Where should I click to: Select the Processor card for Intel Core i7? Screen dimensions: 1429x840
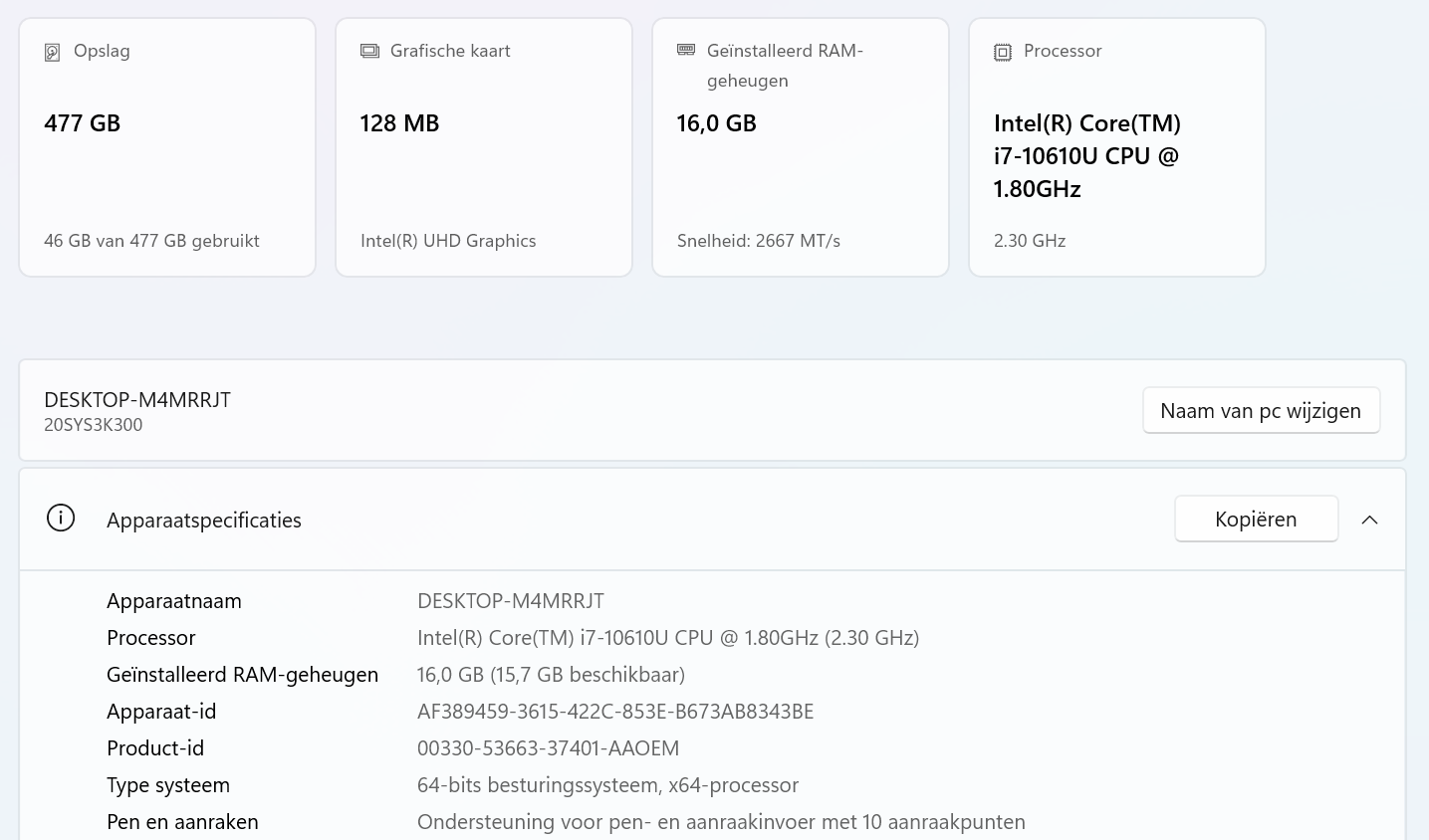coord(1116,146)
